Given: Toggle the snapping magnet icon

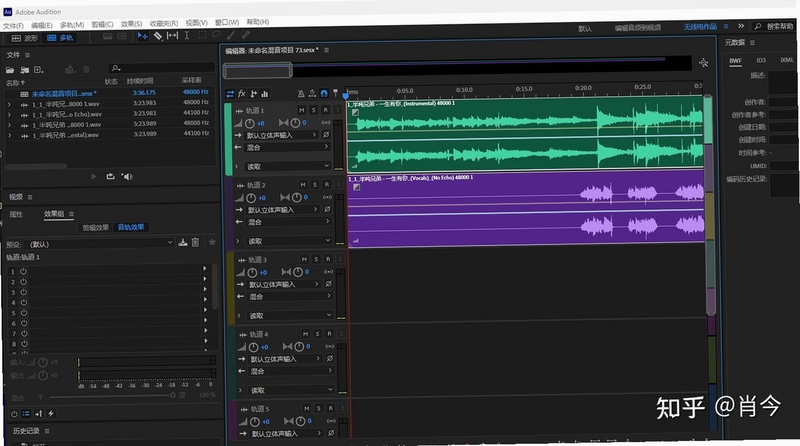Looking at the screenshot, I should (x=323, y=93).
